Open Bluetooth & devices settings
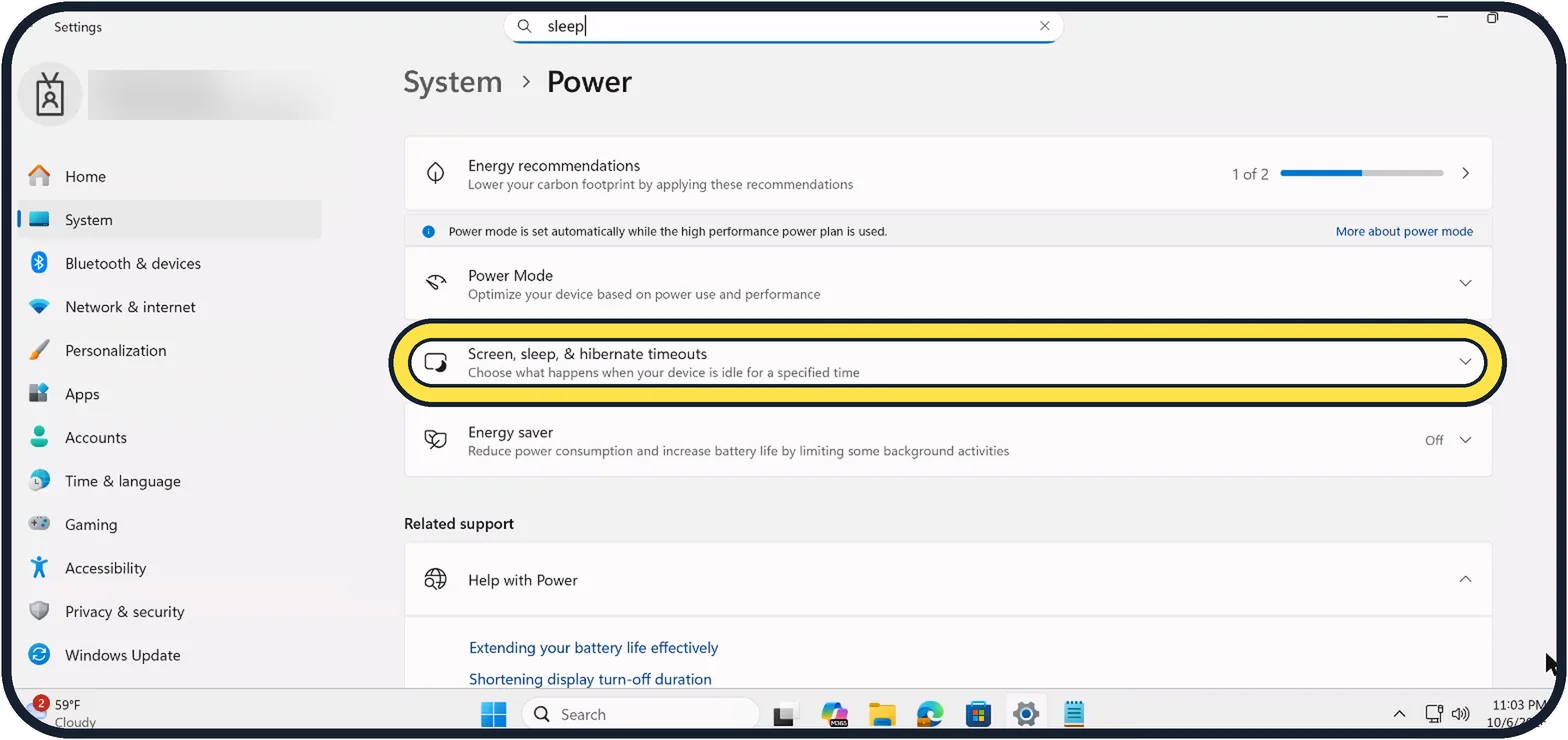Image resolution: width=1568 pixels, height=740 pixels. (170, 263)
